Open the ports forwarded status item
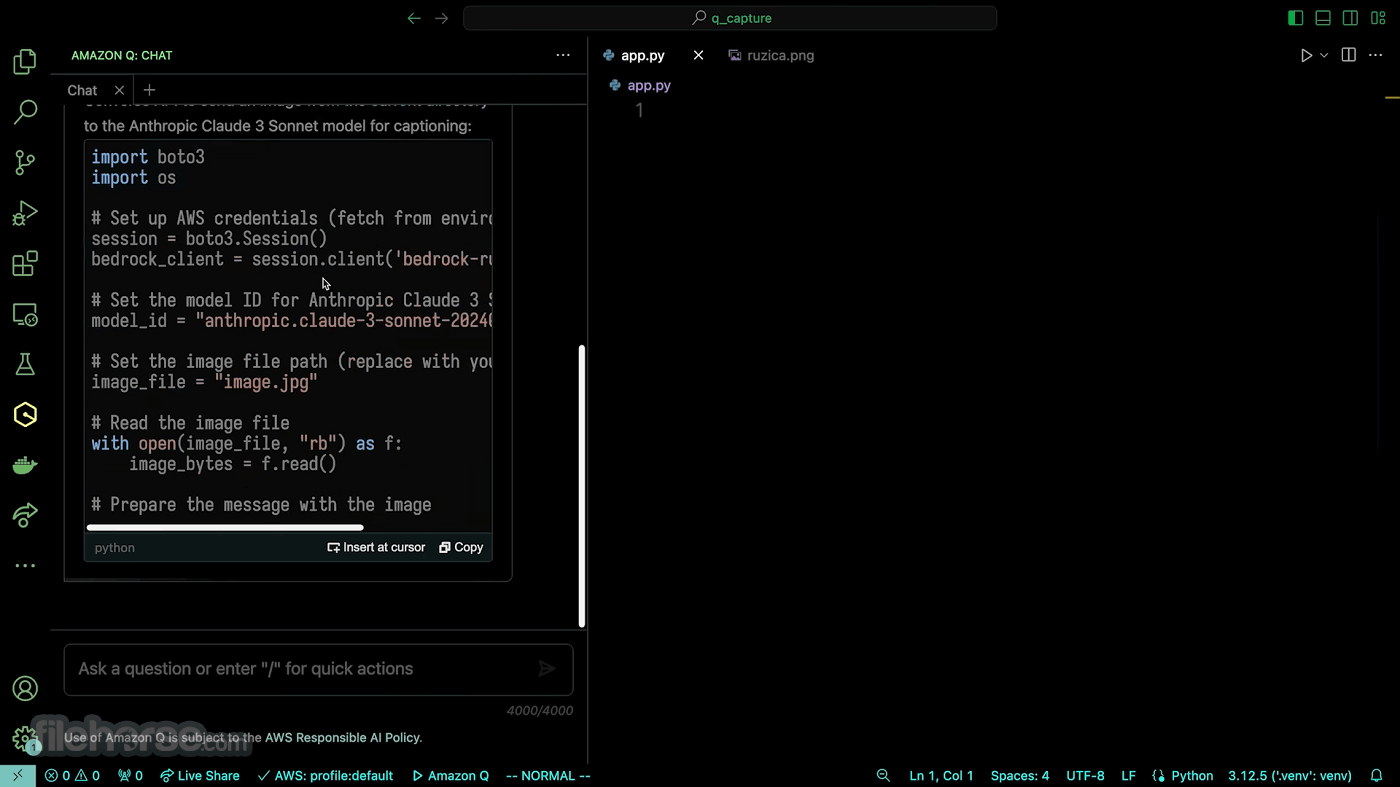The image size is (1400, 787). (130, 776)
